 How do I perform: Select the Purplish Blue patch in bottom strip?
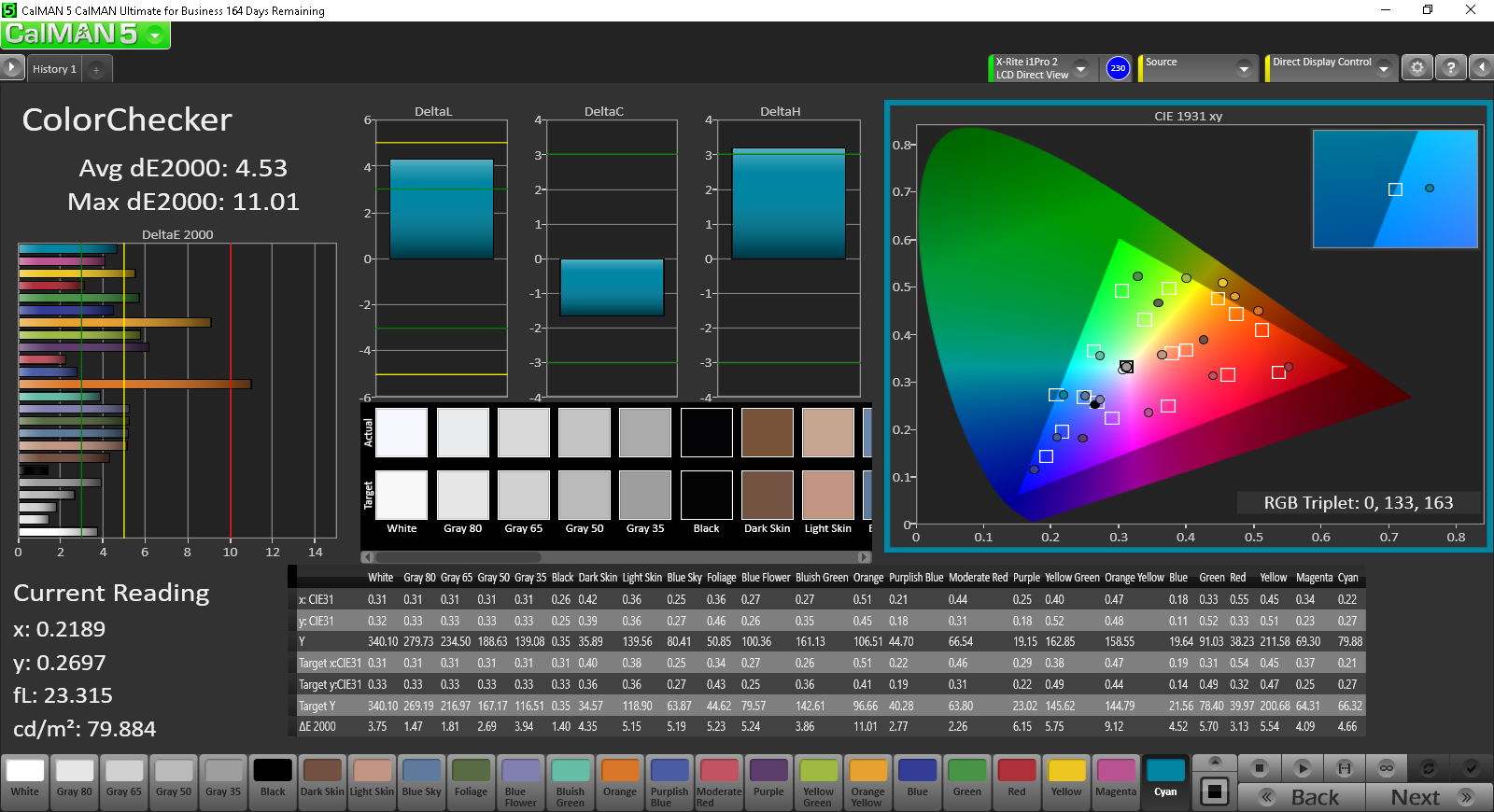tap(669, 781)
